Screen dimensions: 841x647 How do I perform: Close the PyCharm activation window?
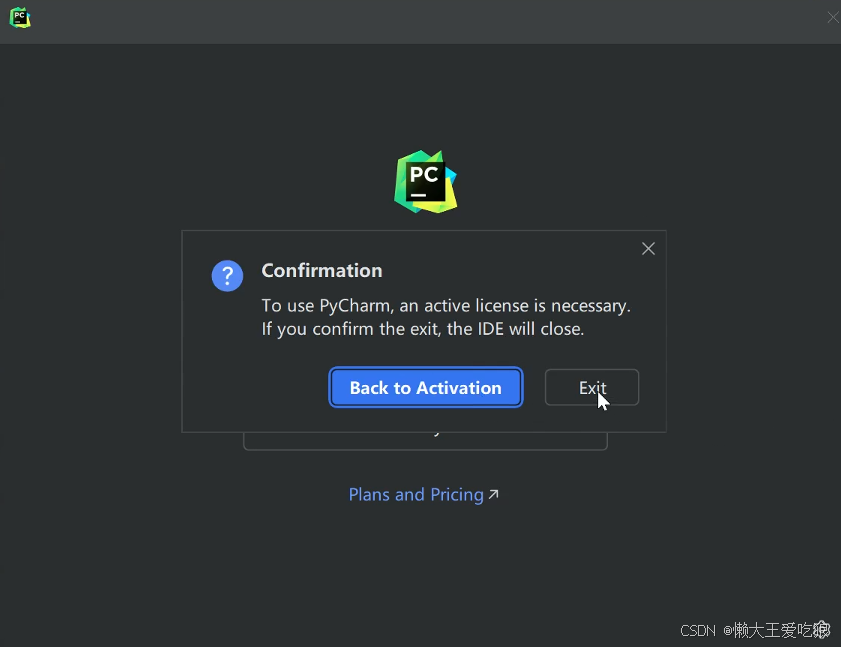(832, 18)
